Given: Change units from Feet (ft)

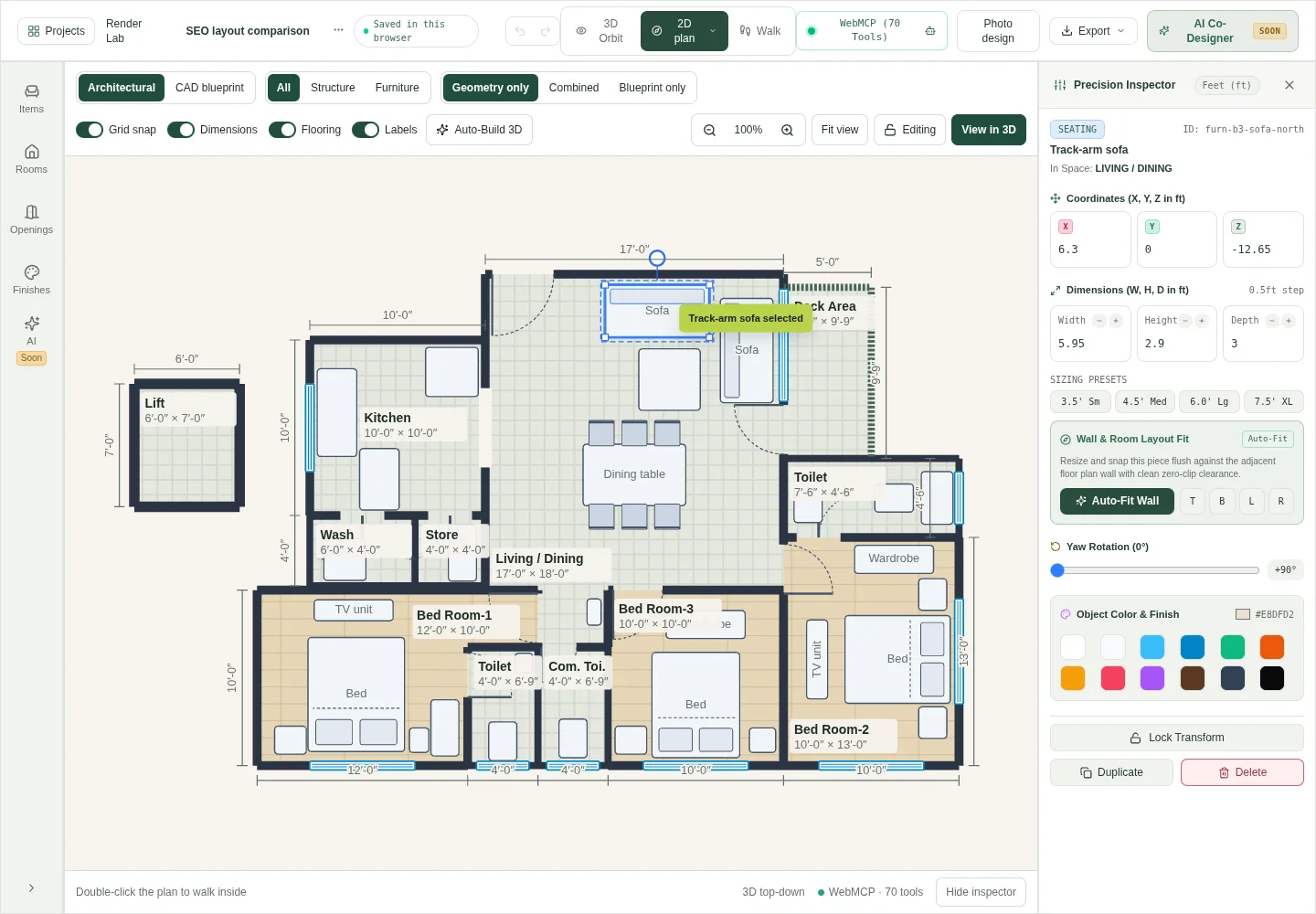Looking at the screenshot, I should [x=1226, y=85].
